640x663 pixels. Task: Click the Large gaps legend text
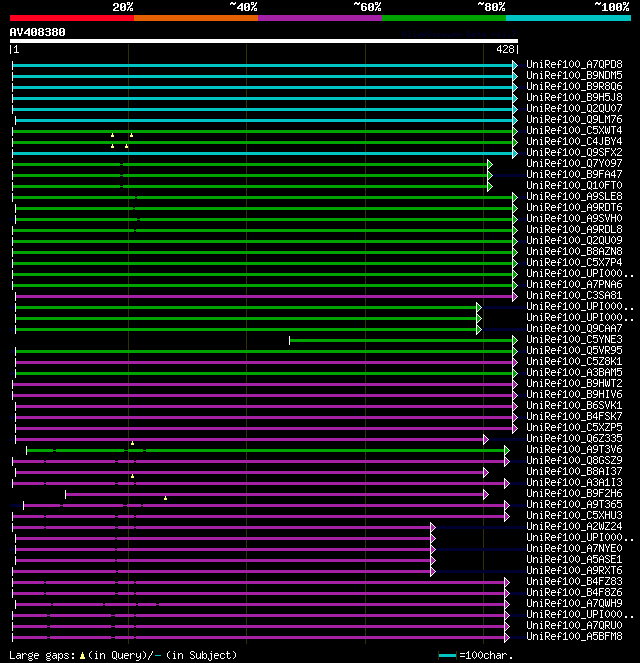[x=123, y=655]
